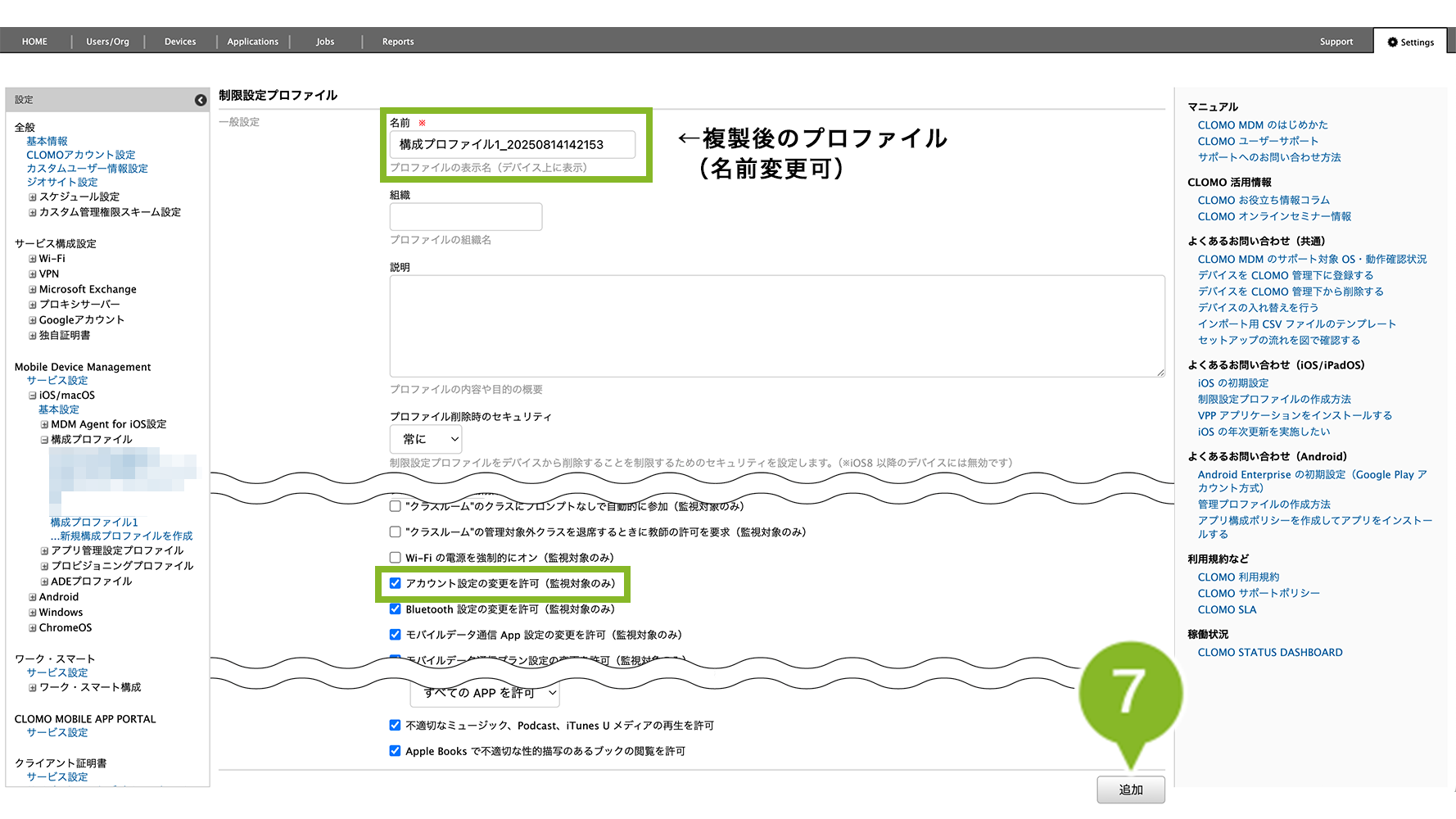Click the 追加 button

[1130, 790]
